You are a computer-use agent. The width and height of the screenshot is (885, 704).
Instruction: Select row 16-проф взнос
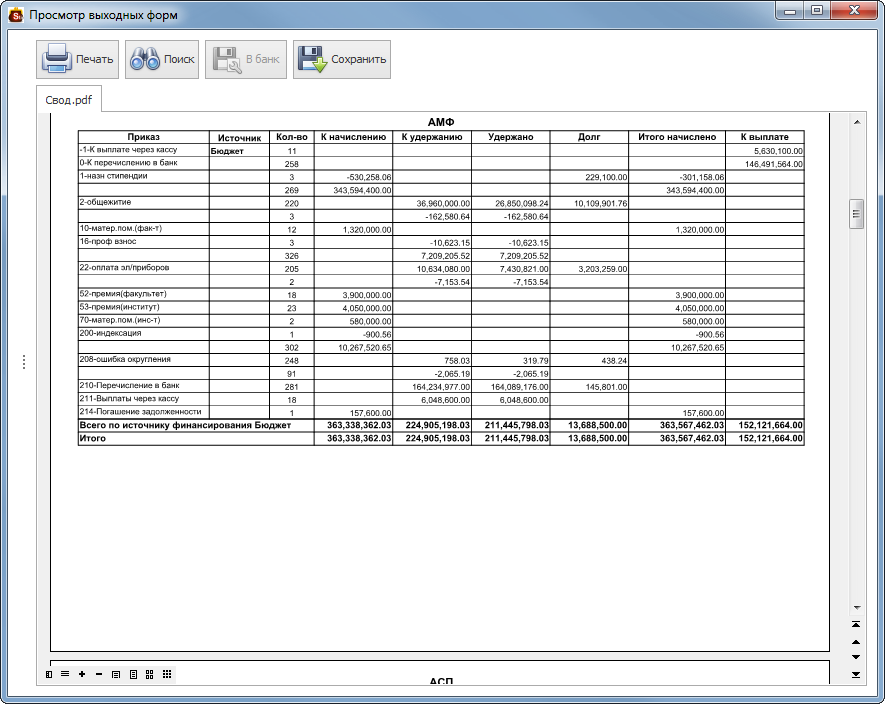[x=441, y=242]
